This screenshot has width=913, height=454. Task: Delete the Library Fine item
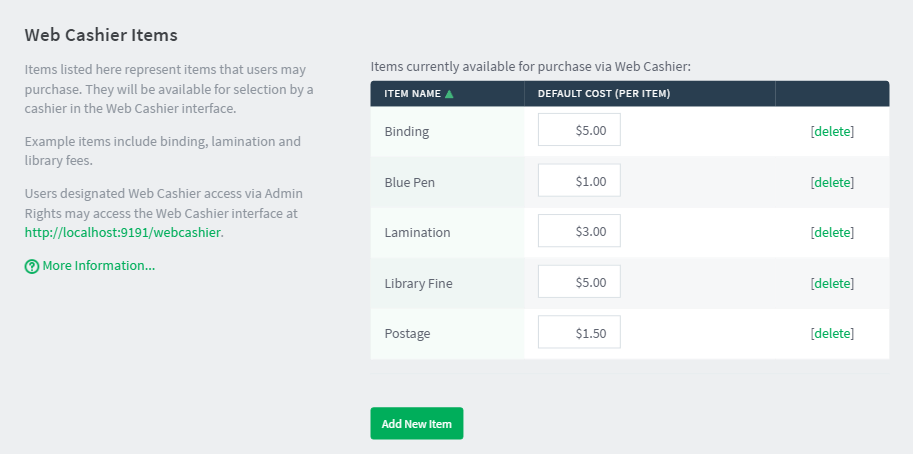point(832,283)
